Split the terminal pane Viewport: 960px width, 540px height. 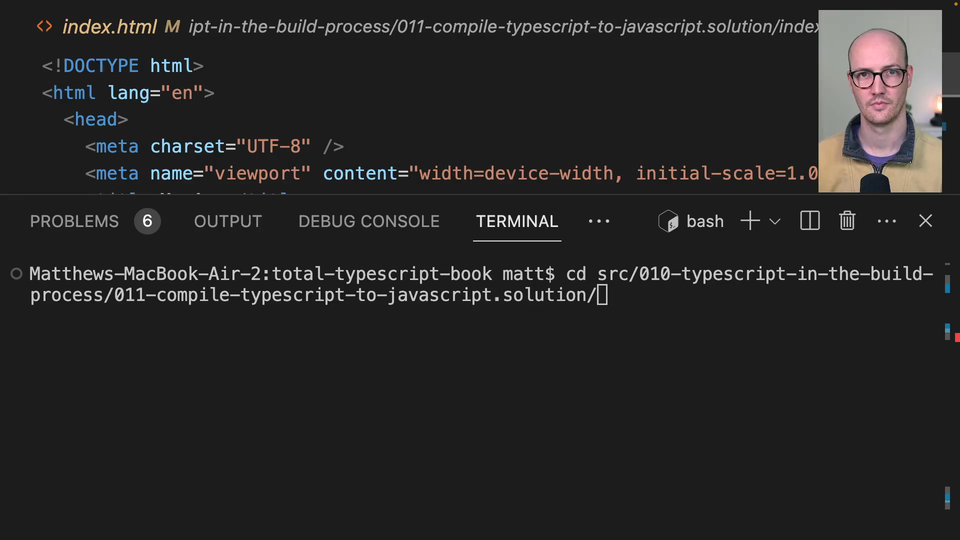click(810, 221)
